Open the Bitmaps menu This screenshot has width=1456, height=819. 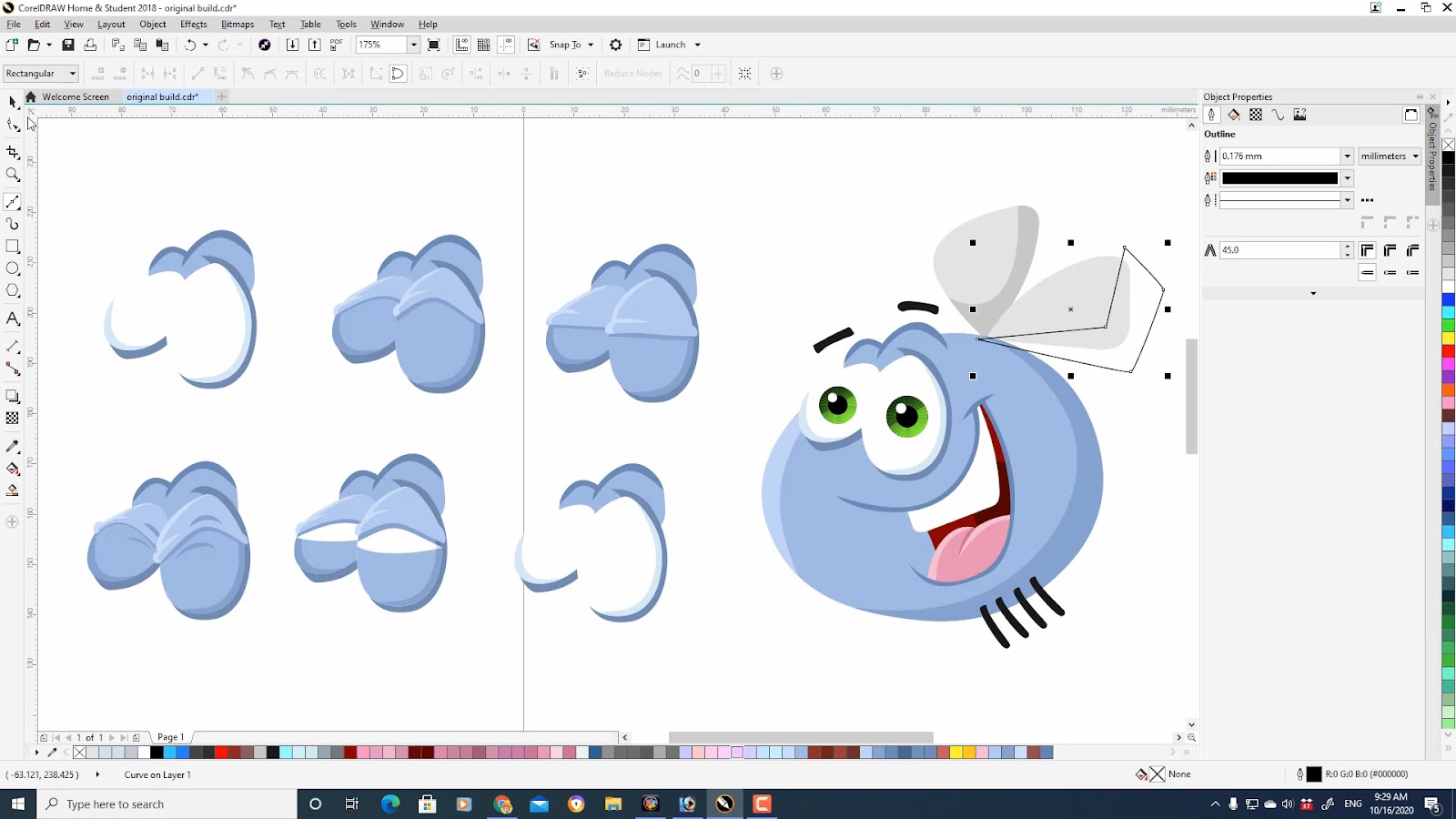pos(238,25)
